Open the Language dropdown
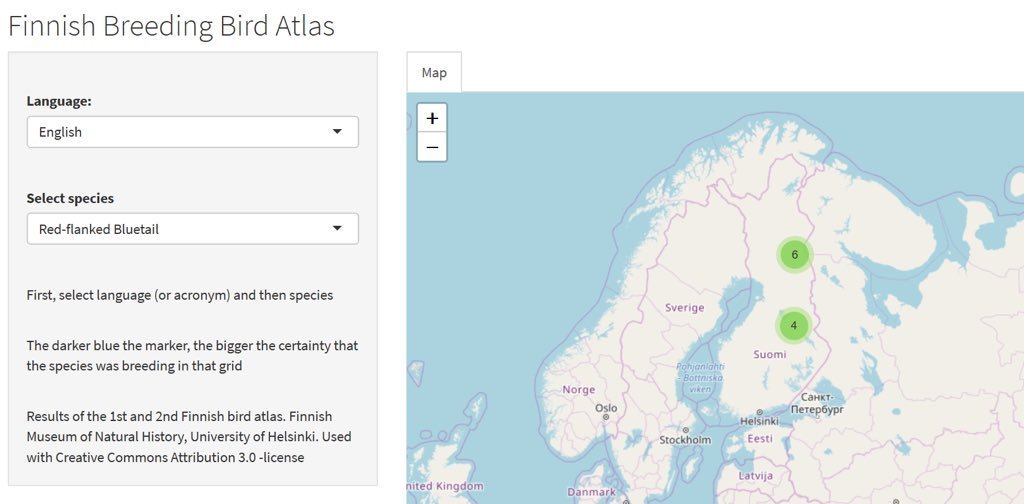This screenshot has width=1024, height=504. [192, 132]
